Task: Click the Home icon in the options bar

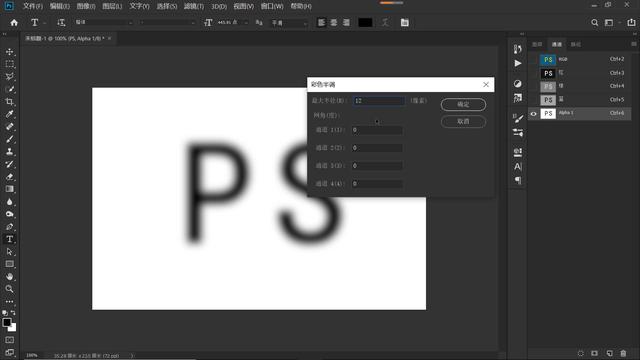Action: click(x=14, y=22)
